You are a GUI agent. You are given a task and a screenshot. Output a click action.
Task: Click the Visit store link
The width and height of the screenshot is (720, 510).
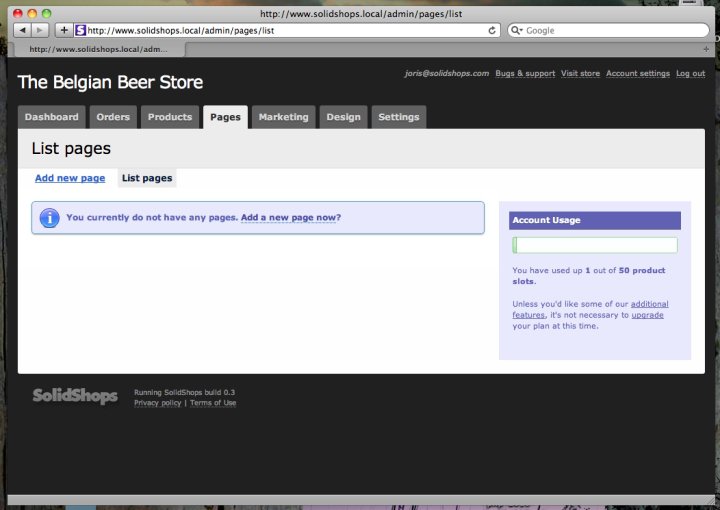pos(580,73)
